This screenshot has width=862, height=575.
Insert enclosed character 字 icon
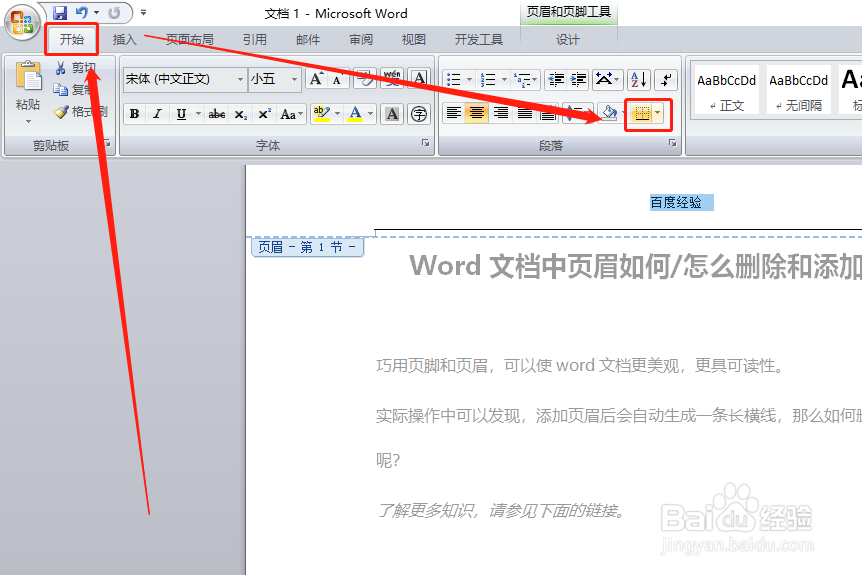click(x=419, y=114)
